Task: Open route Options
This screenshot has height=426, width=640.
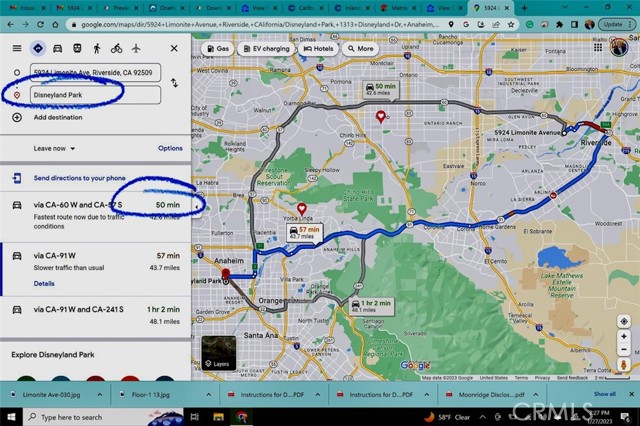Action: 170,148
